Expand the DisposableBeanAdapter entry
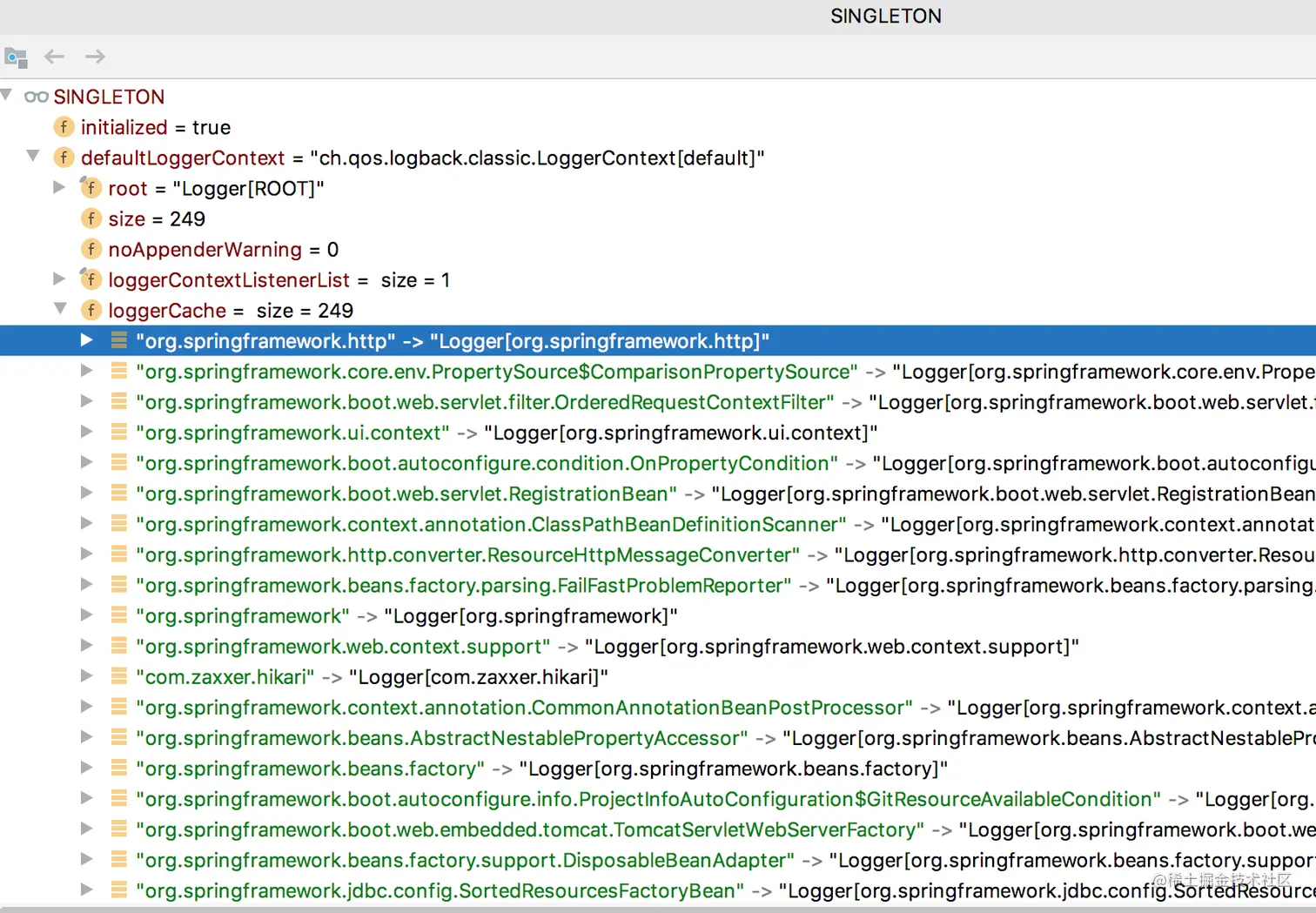The width and height of the screenshot is (1316, 913). tap(86, 858)
